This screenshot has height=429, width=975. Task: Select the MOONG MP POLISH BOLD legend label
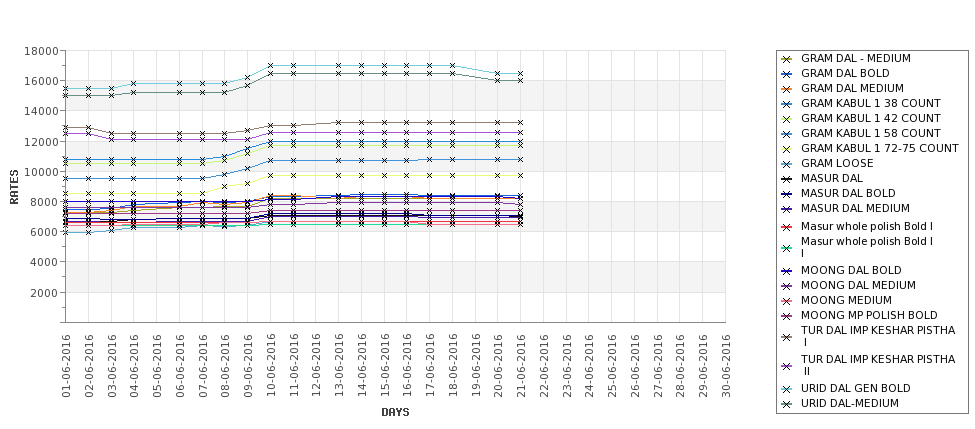[869, 315]
